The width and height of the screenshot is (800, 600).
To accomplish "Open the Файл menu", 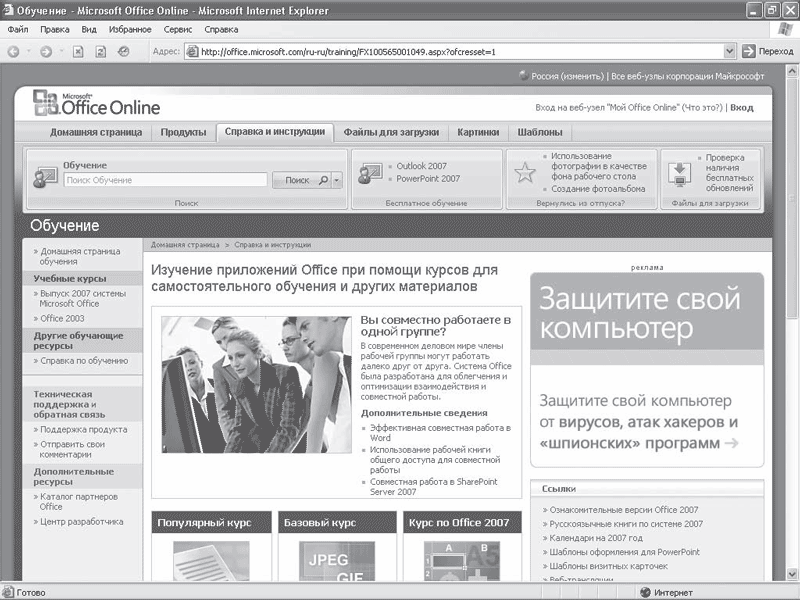I will click(18, 30).
